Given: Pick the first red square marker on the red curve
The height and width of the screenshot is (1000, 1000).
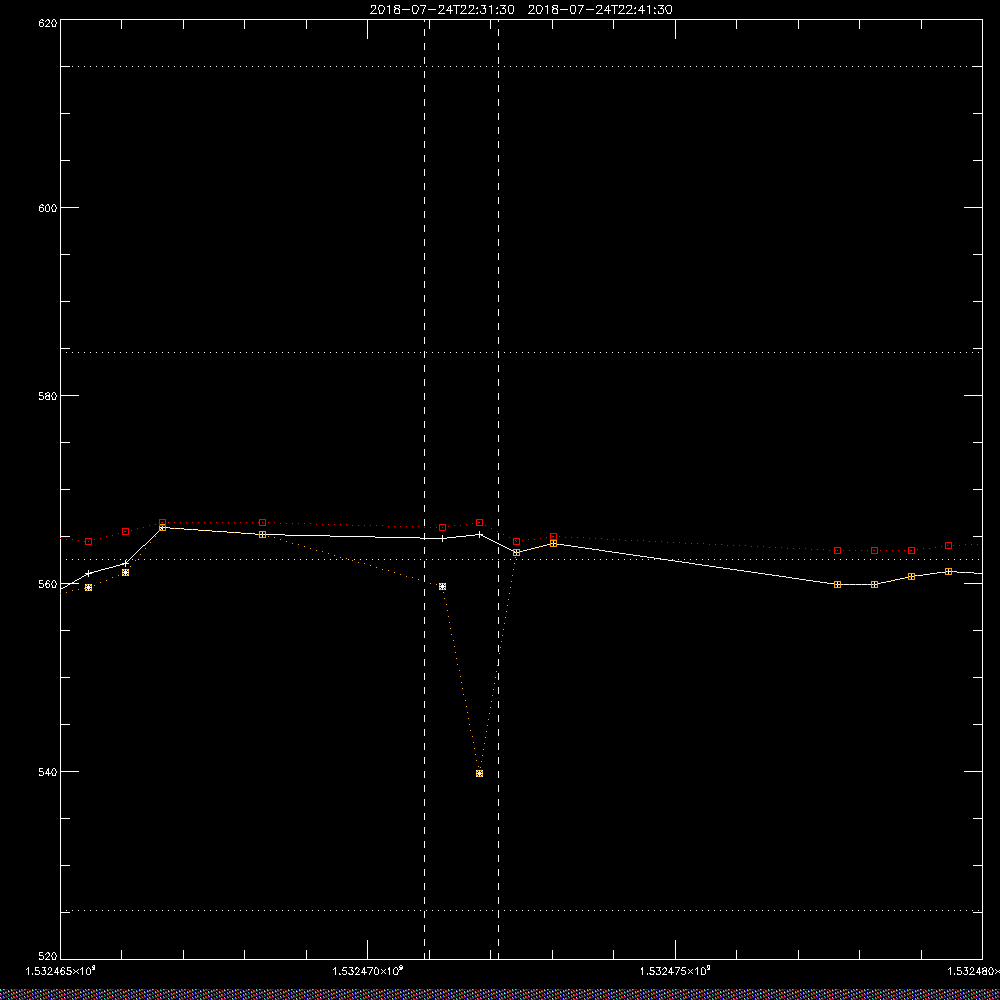Looking at the screenshot, I should pos(89,541).
